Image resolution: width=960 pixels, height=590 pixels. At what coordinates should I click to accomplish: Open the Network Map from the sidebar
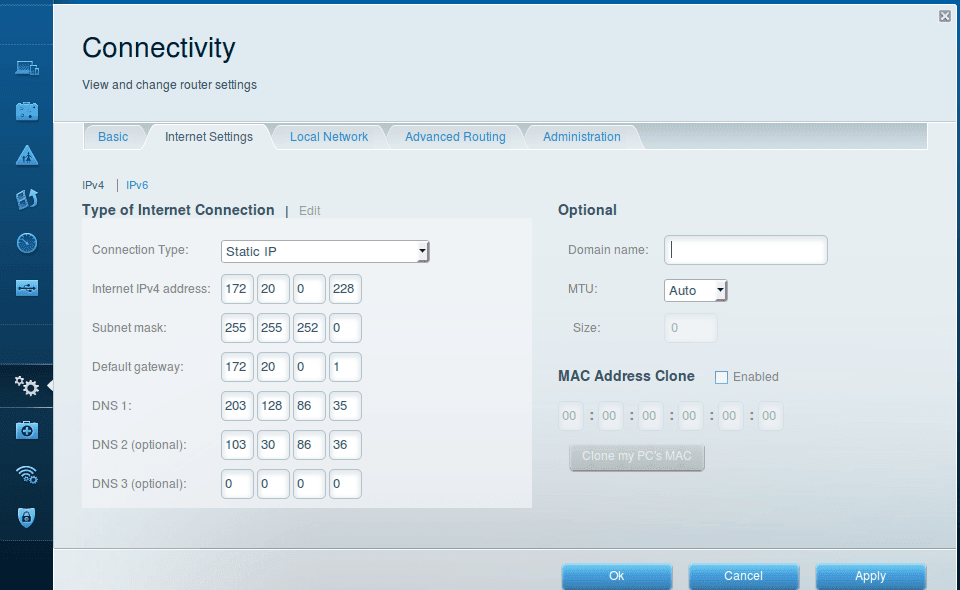[27, 68]
